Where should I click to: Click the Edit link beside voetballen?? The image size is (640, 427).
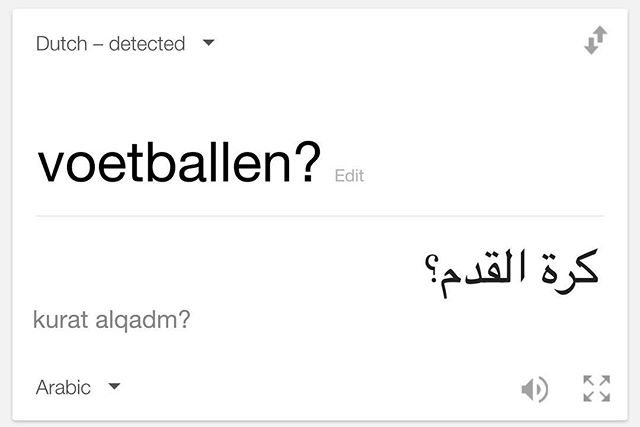[x=349, y=176]
